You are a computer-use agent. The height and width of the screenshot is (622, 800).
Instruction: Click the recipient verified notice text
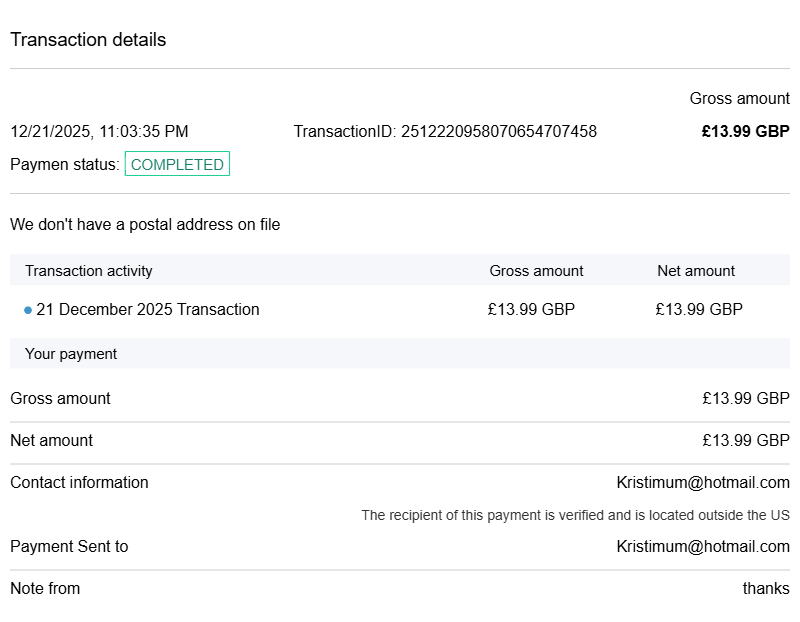(x=575, y=516)
